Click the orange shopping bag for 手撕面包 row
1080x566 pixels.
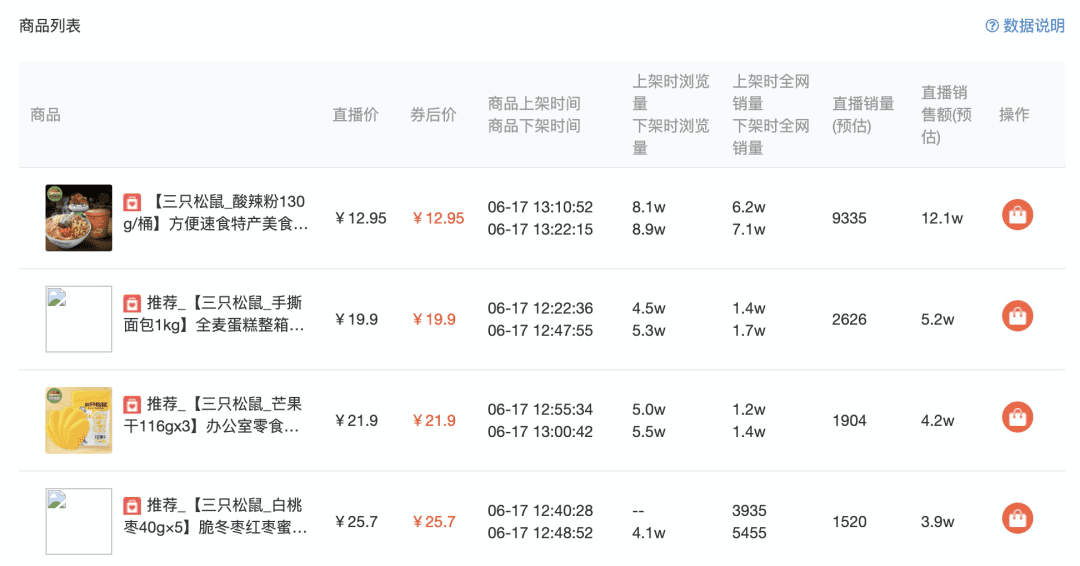coord(1017,316)
